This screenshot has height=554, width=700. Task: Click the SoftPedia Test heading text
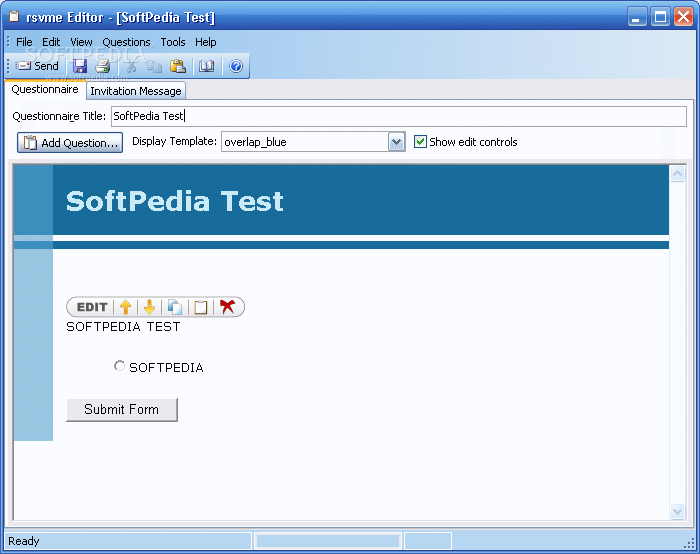(x=175, y=201)
